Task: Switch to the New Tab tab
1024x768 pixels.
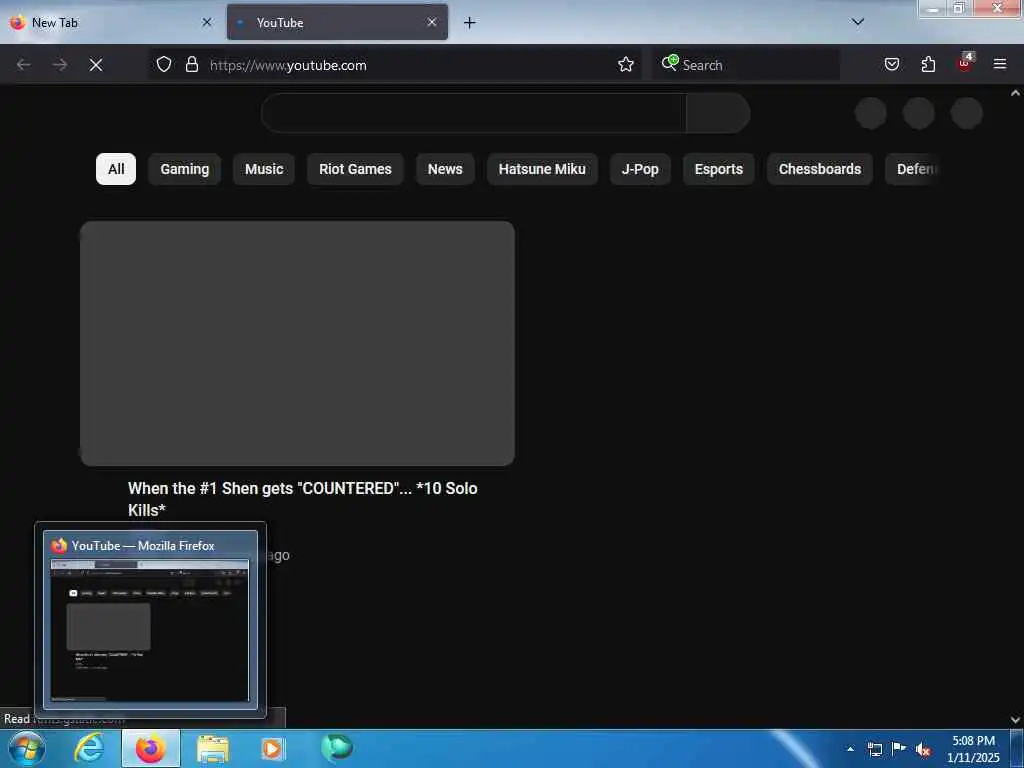Action: (x=111, y=22)
